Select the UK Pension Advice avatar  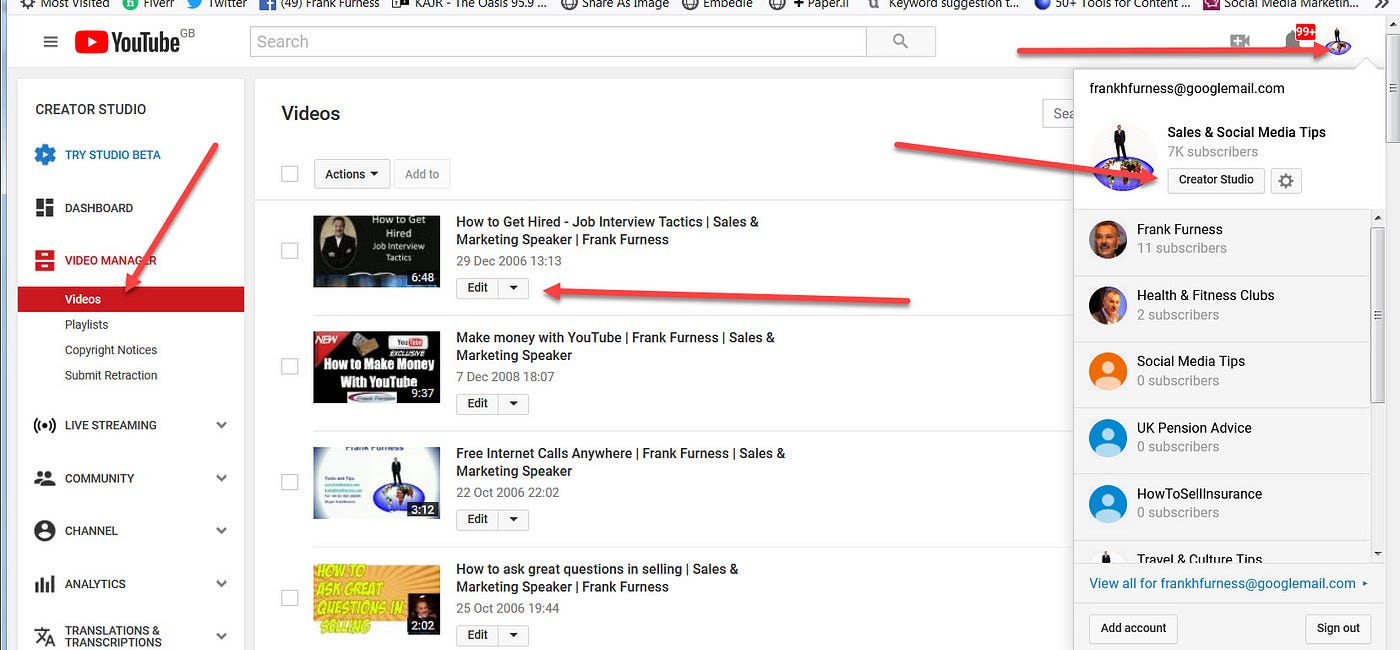pos(1107,437)
